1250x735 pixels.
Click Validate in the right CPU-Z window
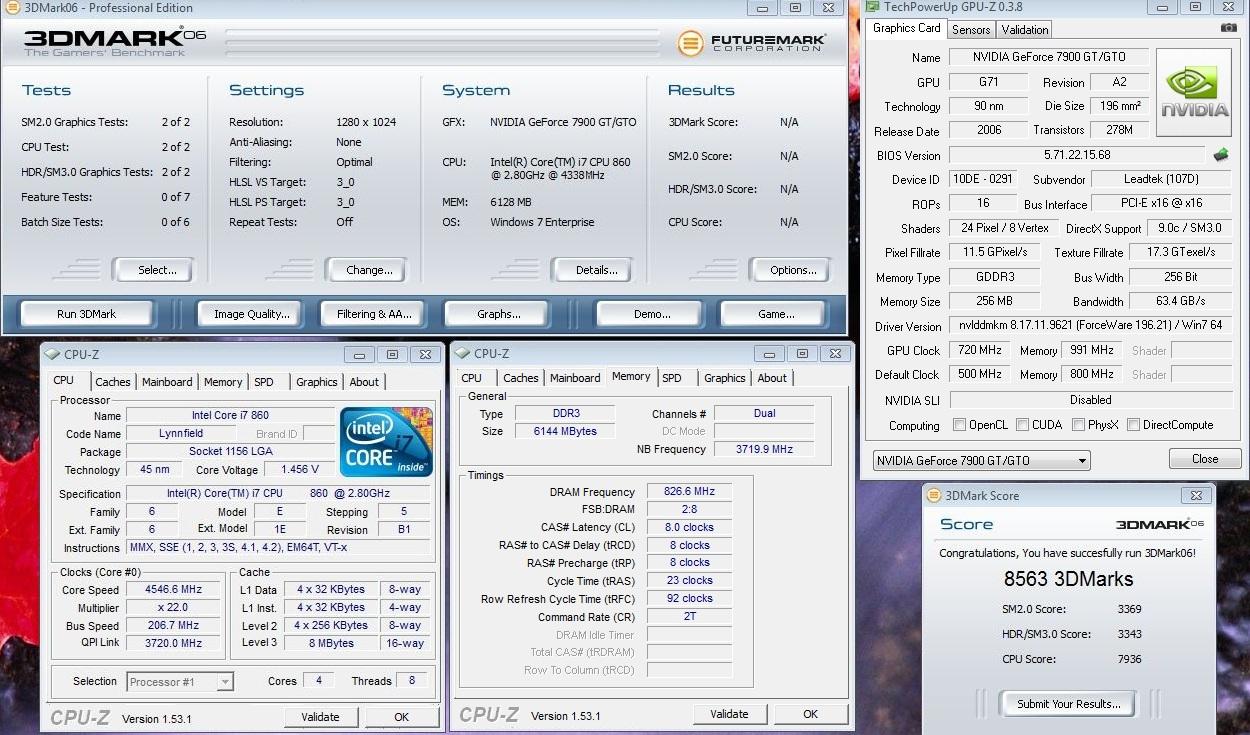pyautogui.click(x=729, y=714)
